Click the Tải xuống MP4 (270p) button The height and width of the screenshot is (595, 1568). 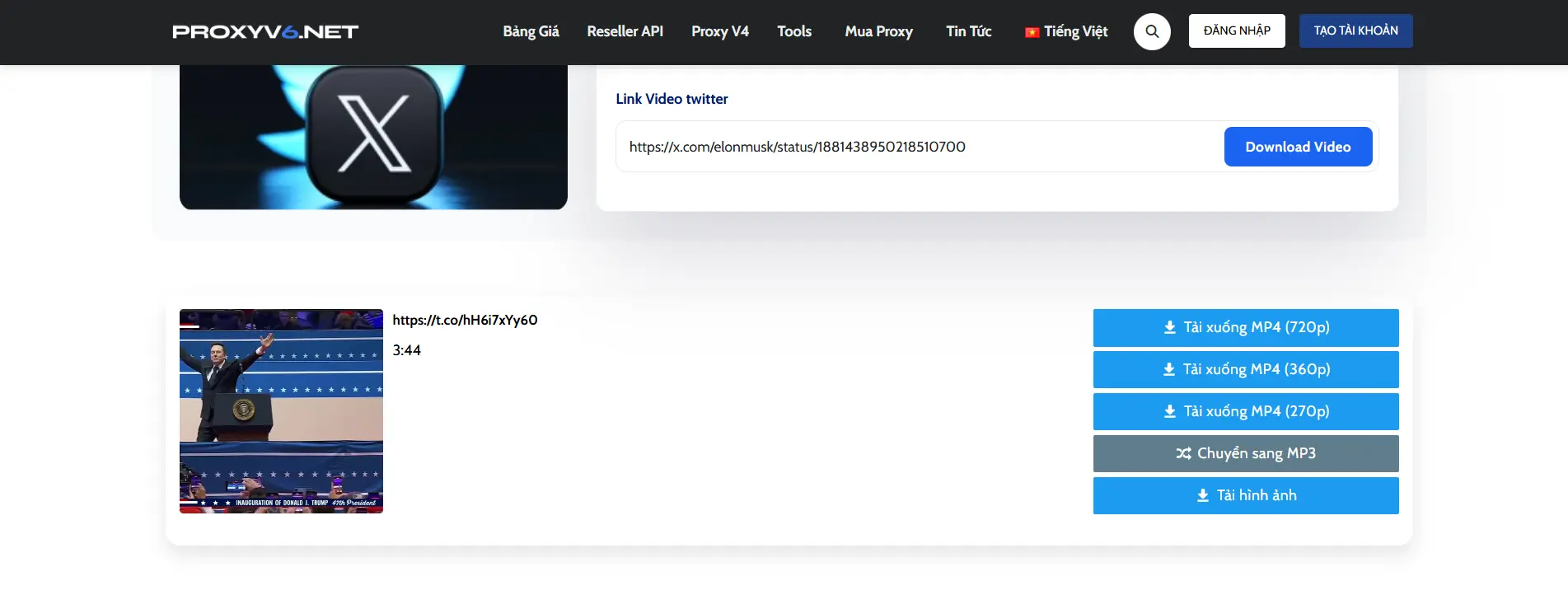coord(1246,411)
